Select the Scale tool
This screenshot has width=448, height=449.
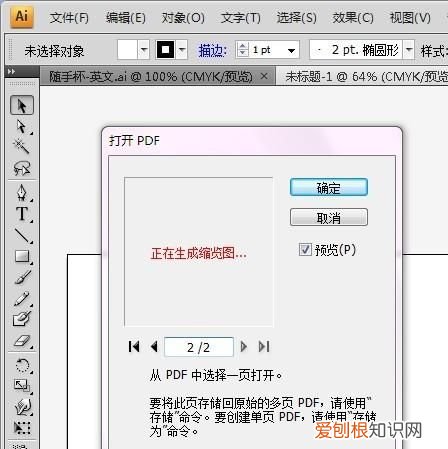[x=22, y=386]
